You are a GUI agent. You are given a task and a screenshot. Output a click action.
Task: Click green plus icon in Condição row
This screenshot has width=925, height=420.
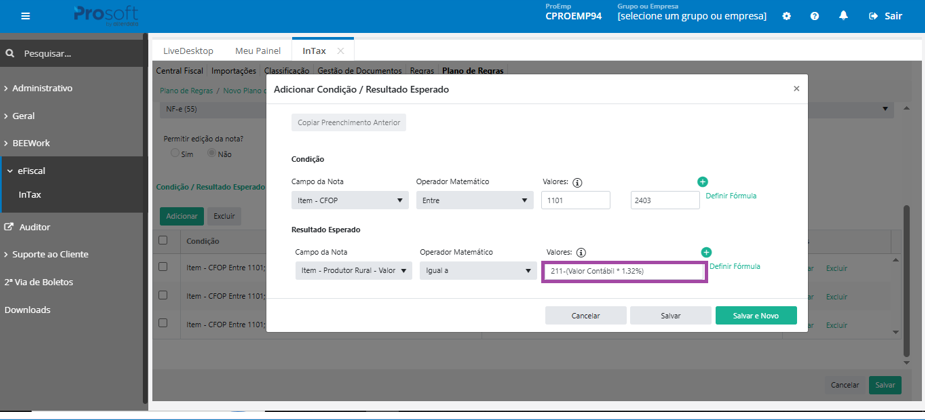703,182
